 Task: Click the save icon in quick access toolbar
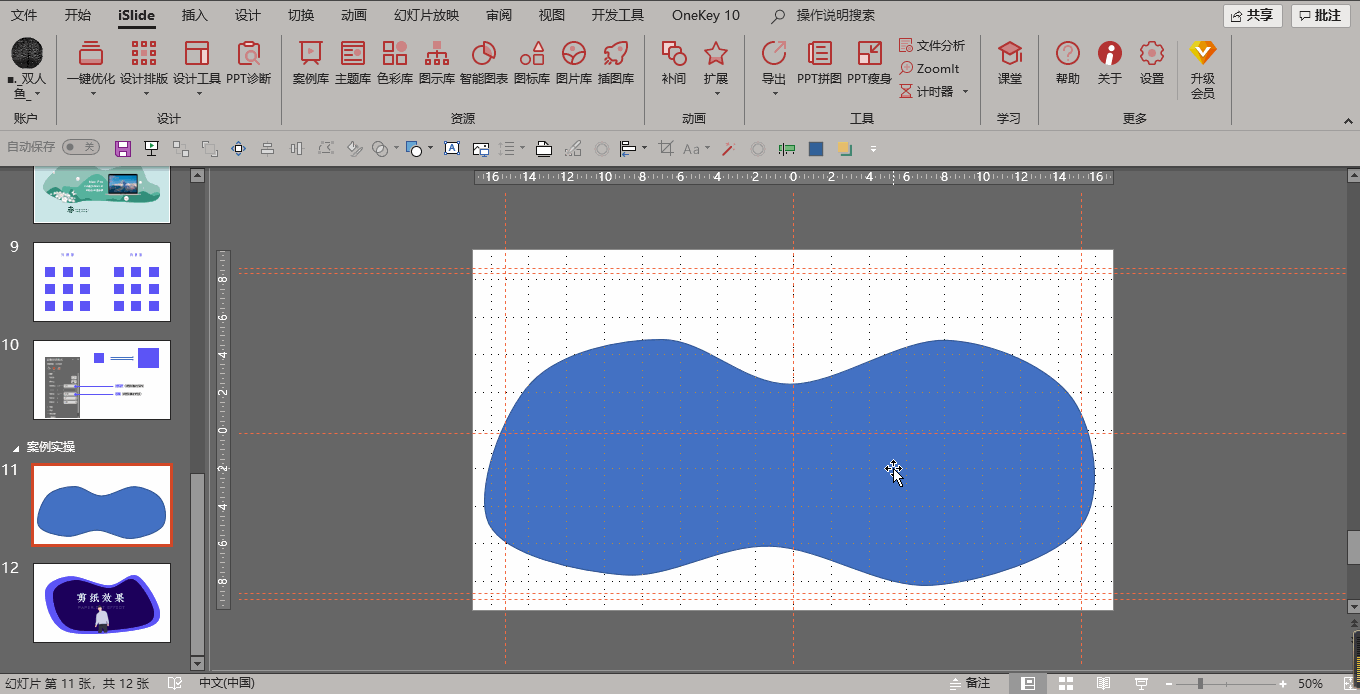pos(123,149)
